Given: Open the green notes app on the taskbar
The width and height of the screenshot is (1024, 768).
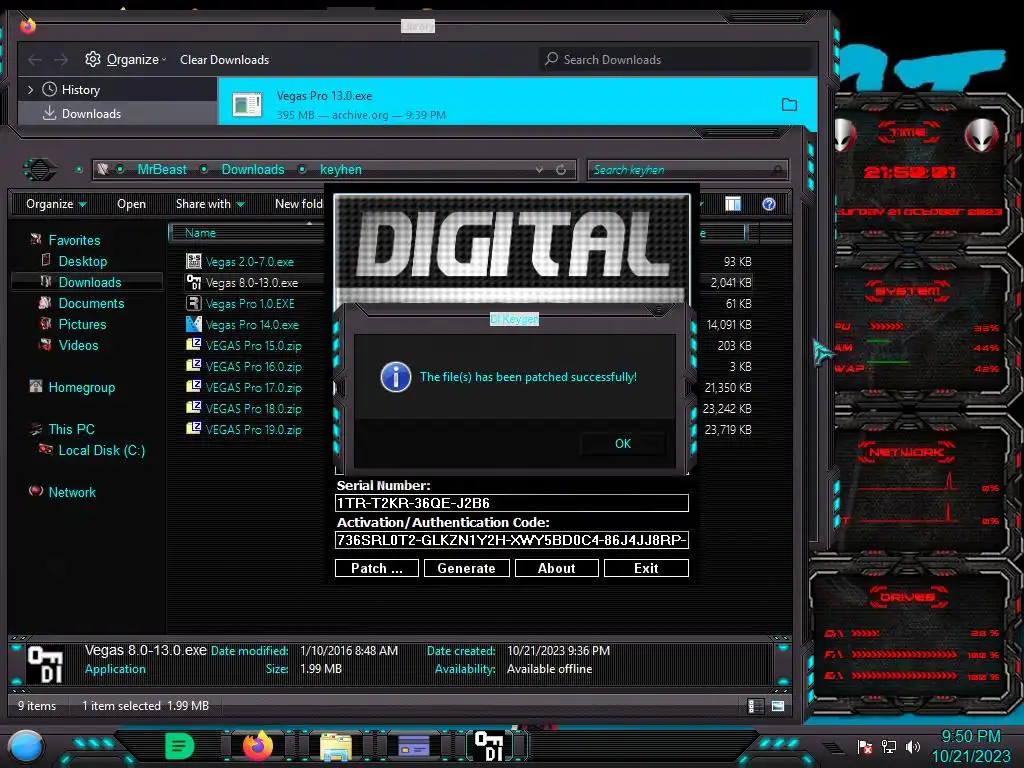Looking at the screenshot, I should pos(179,746).
